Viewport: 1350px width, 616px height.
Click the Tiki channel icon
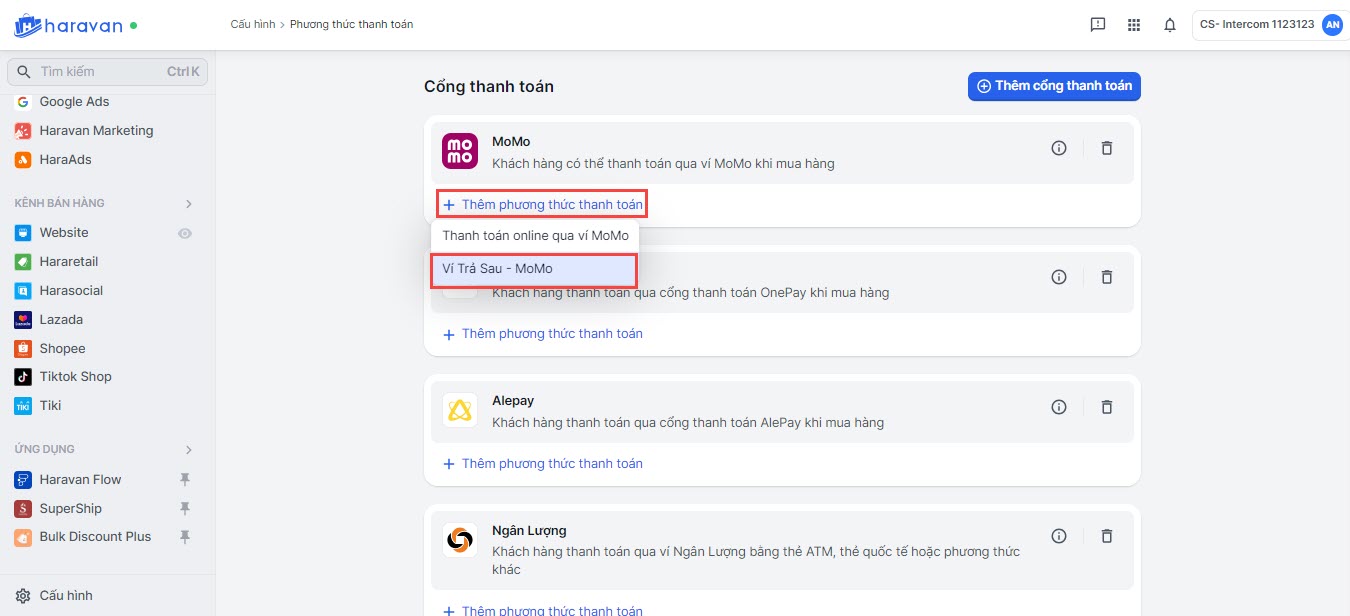(x=23, y=406)
